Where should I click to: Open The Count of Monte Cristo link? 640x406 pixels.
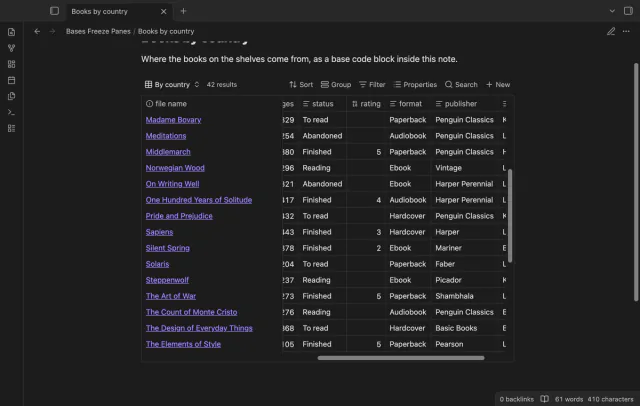(191, 312)
